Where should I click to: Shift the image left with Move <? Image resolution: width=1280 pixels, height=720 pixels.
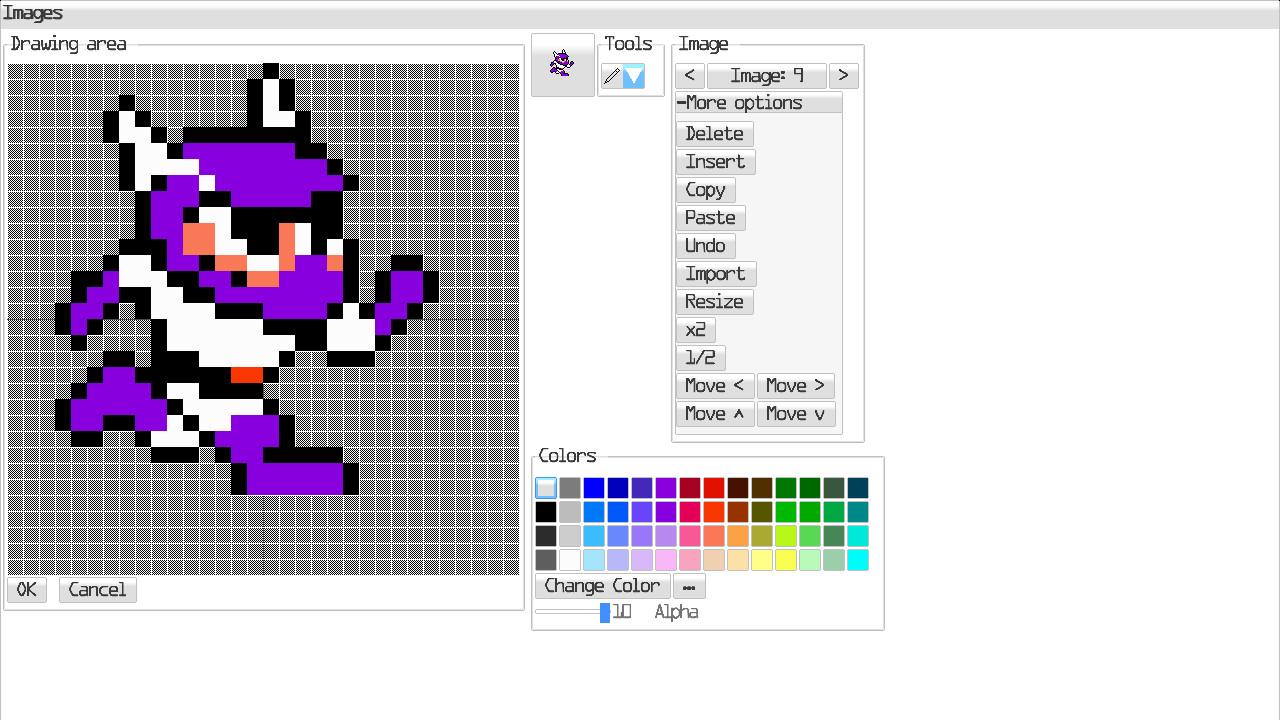[714, 386]
